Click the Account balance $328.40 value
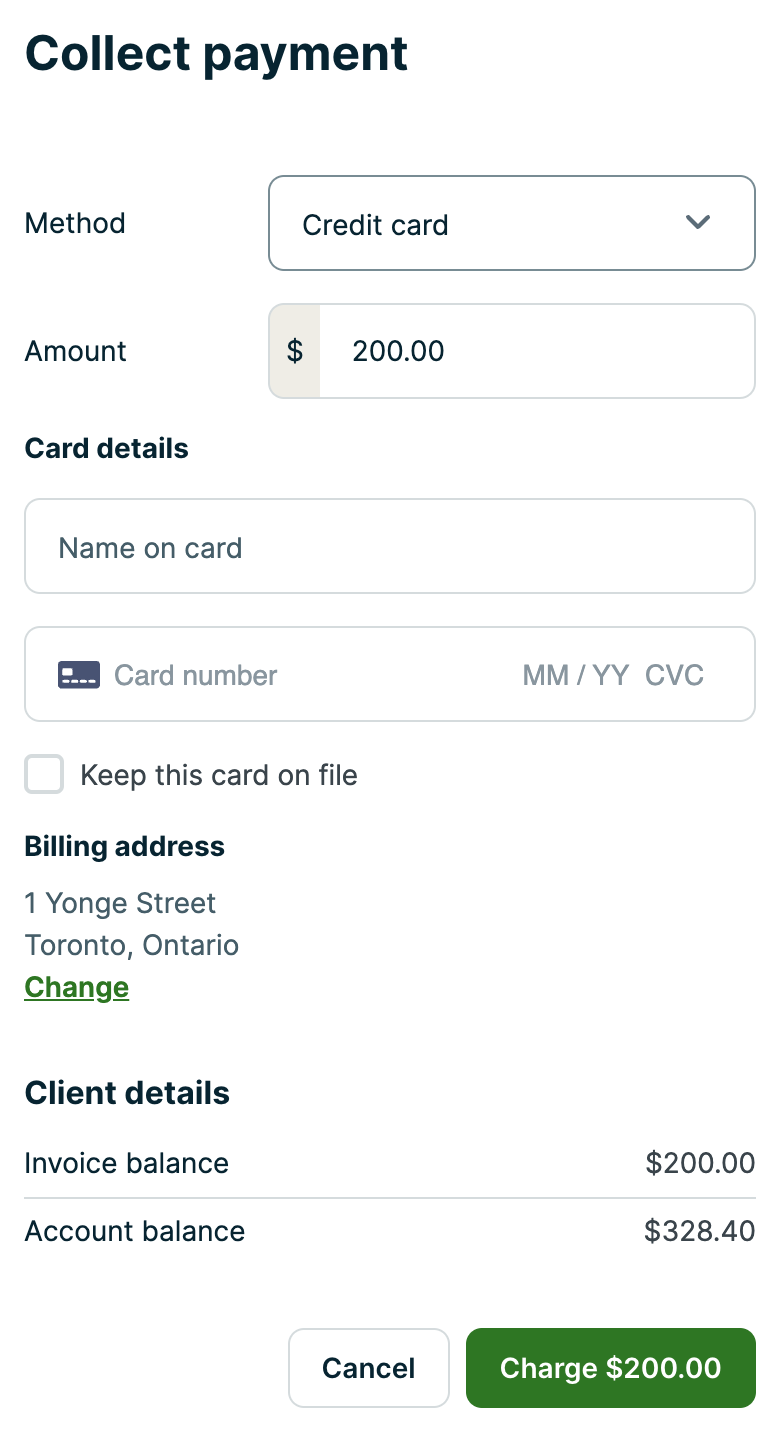Viewport: 780px width, 1436px height. pyautogui.click(x=699, y=1231)
